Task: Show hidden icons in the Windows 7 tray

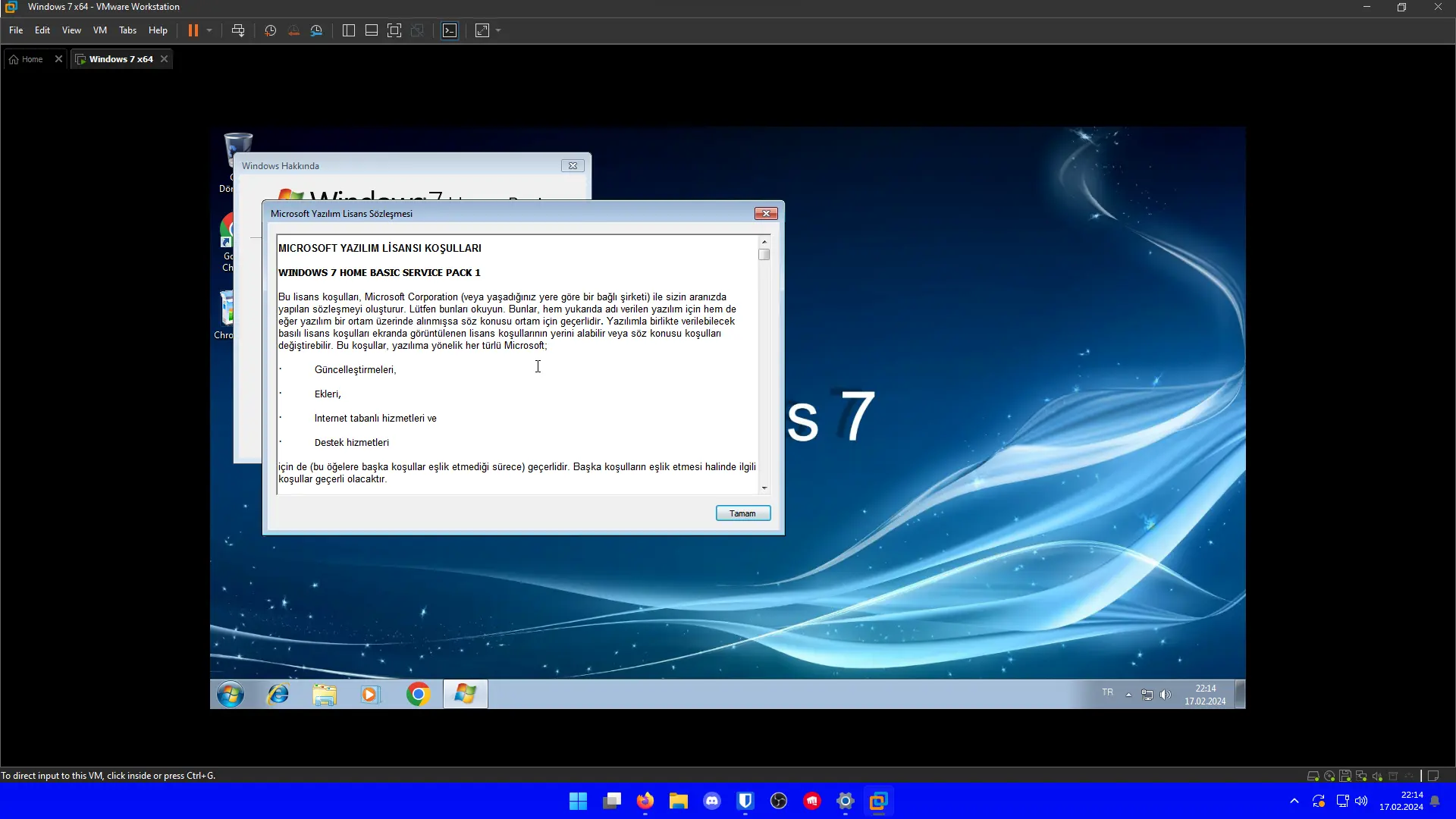Action: 1128,695
